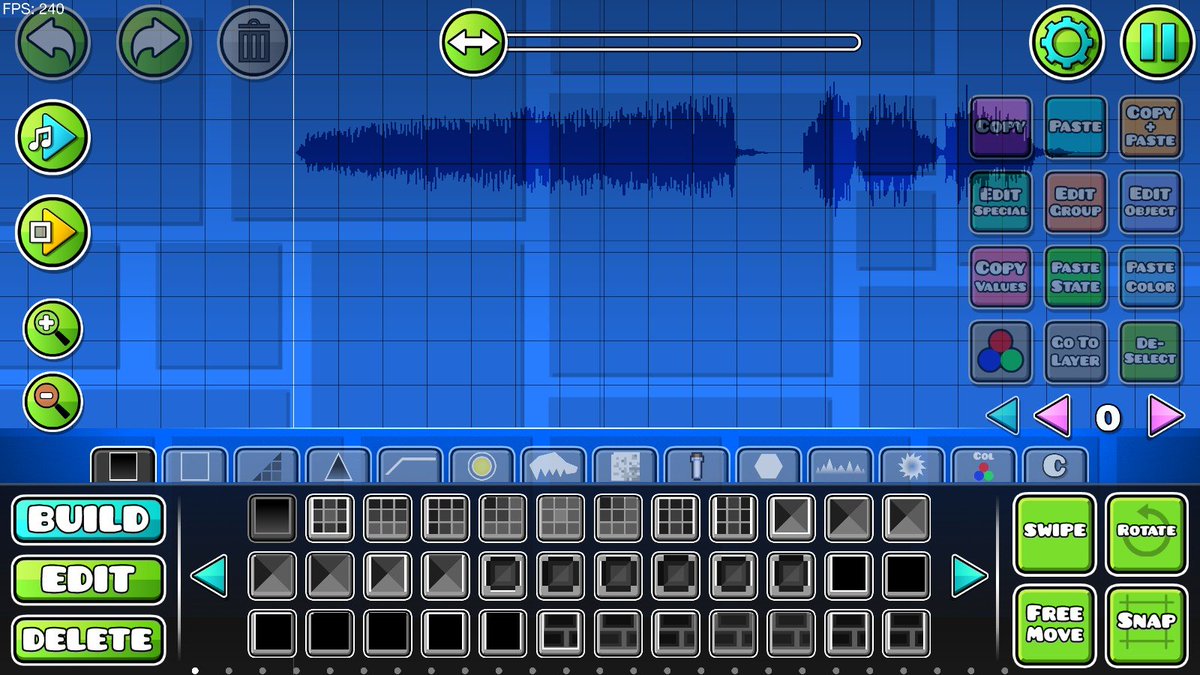Open the monster decoration tab
Image resolution: width=1200 pixels, height=675 pixels.
click(x=553, y=466)
